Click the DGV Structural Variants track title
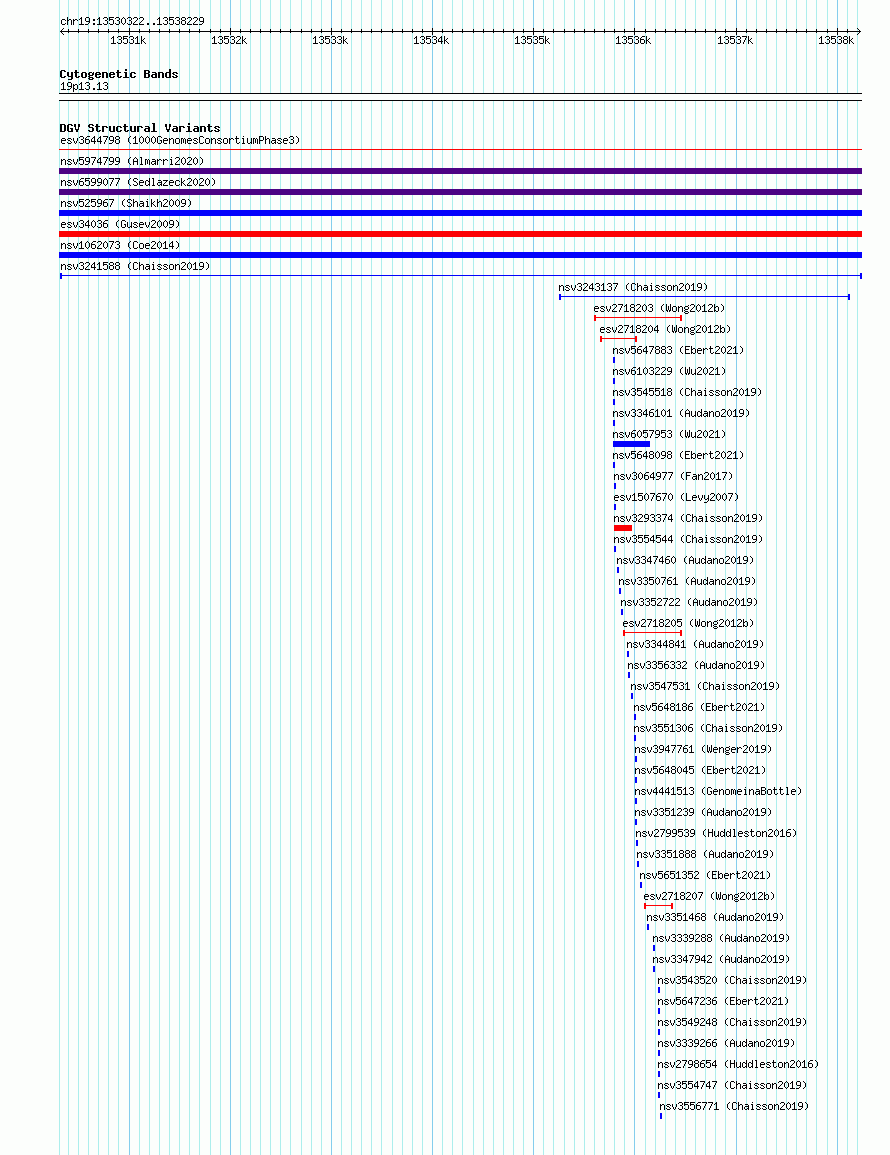This screenshot has width=890, height=1155. point(140,127)
